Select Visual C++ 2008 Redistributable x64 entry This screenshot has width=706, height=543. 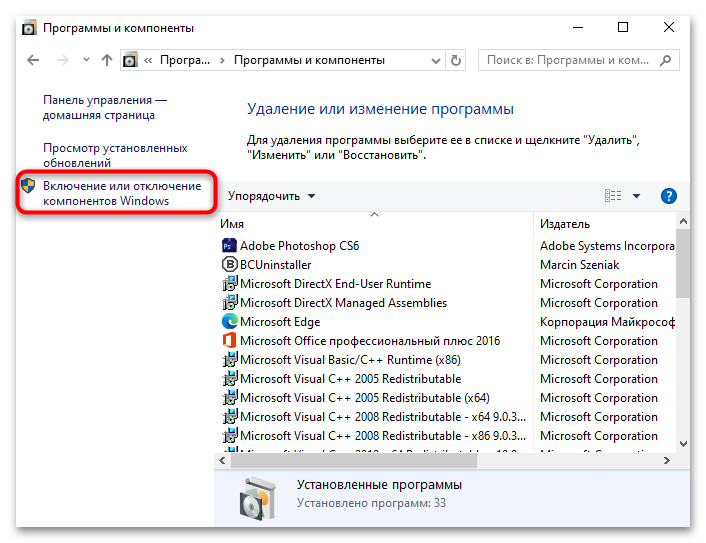[383, 417]
